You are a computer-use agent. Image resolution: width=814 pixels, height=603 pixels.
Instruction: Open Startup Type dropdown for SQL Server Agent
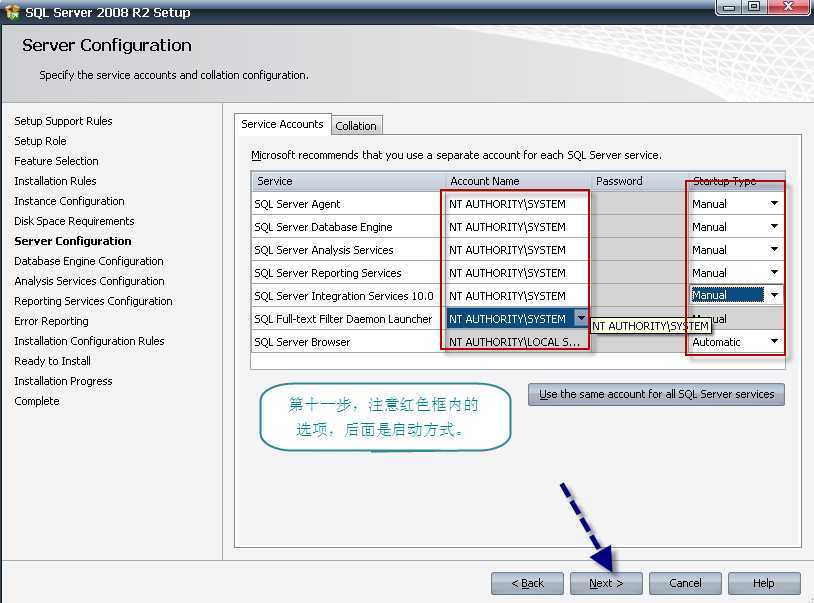point(774,203)
